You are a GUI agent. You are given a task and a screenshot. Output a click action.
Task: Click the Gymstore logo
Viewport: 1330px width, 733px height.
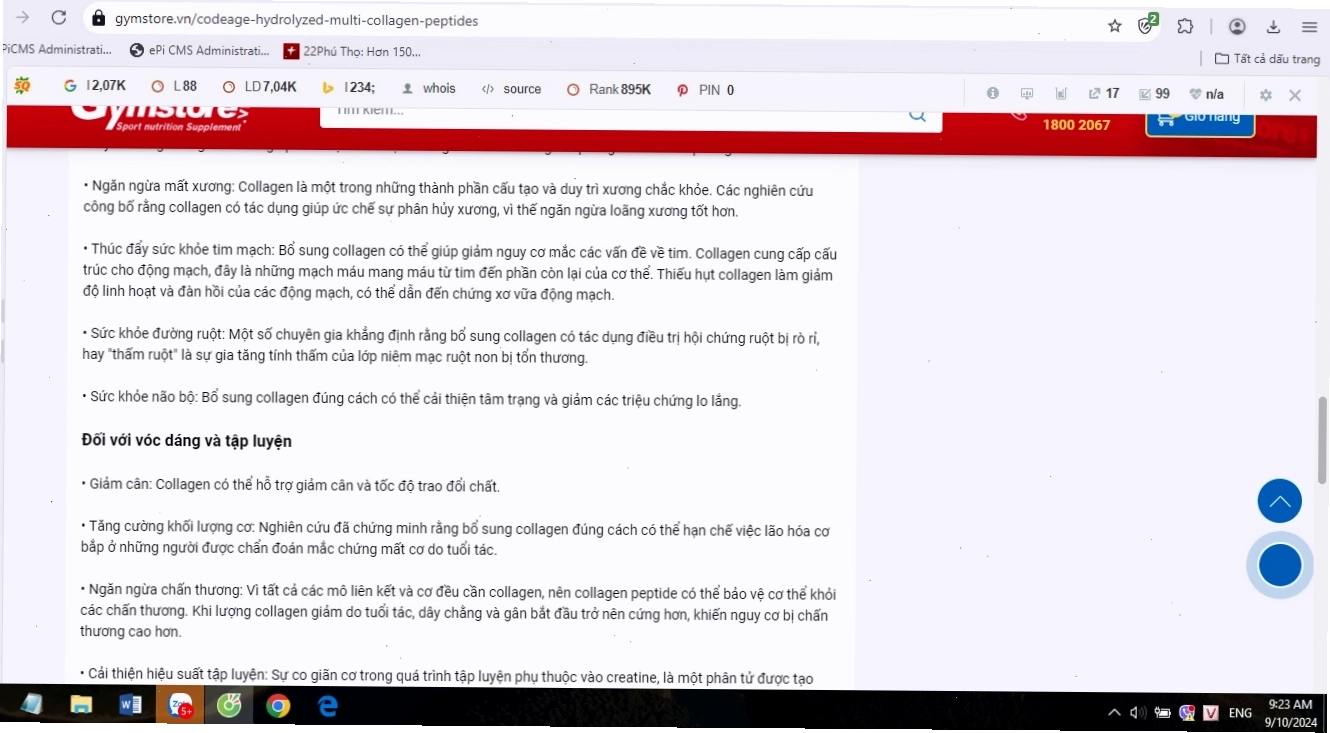click(158, 116)
